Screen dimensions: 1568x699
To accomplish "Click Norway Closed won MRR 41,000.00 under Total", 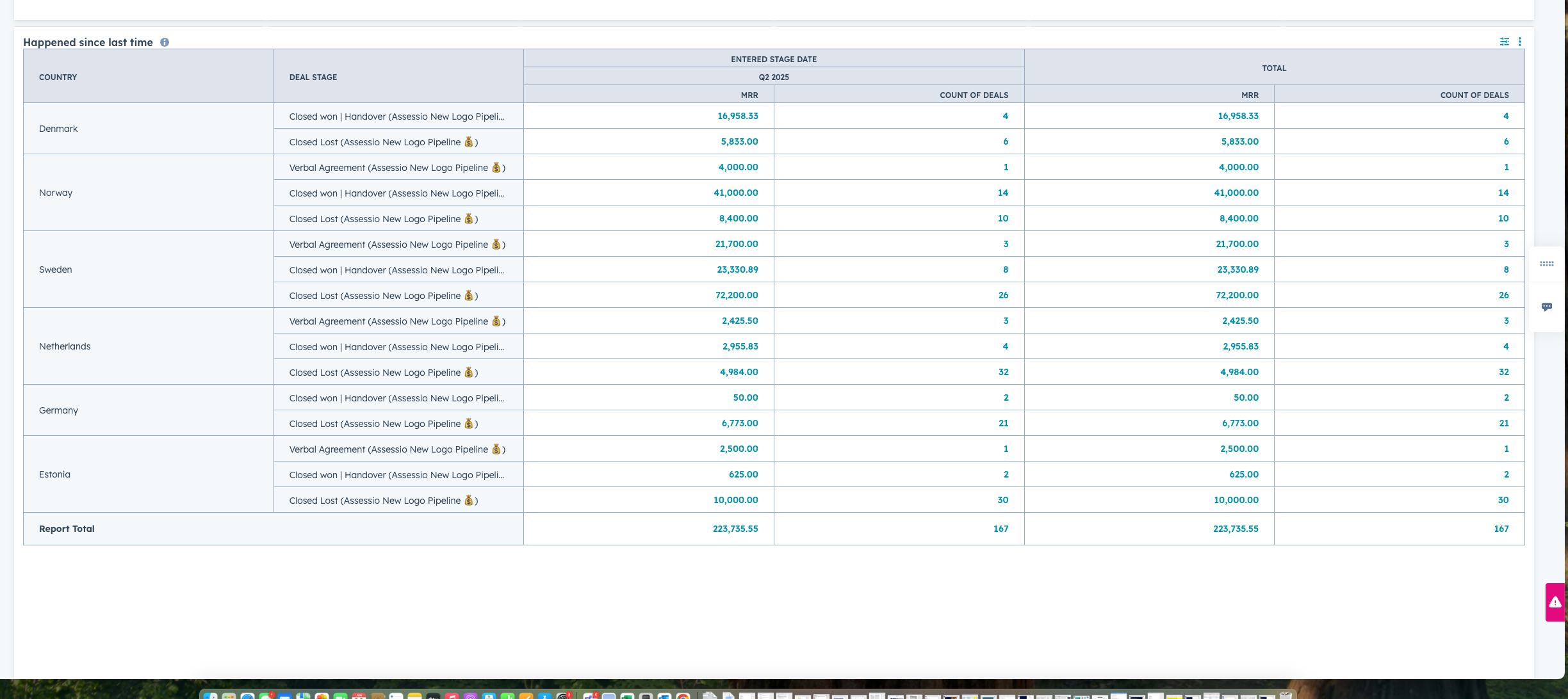I will coord(1236,193).
